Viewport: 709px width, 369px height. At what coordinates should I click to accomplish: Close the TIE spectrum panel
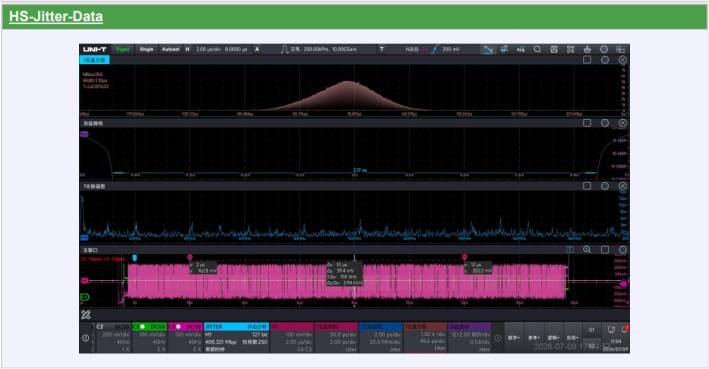click(x=623, y=186)
